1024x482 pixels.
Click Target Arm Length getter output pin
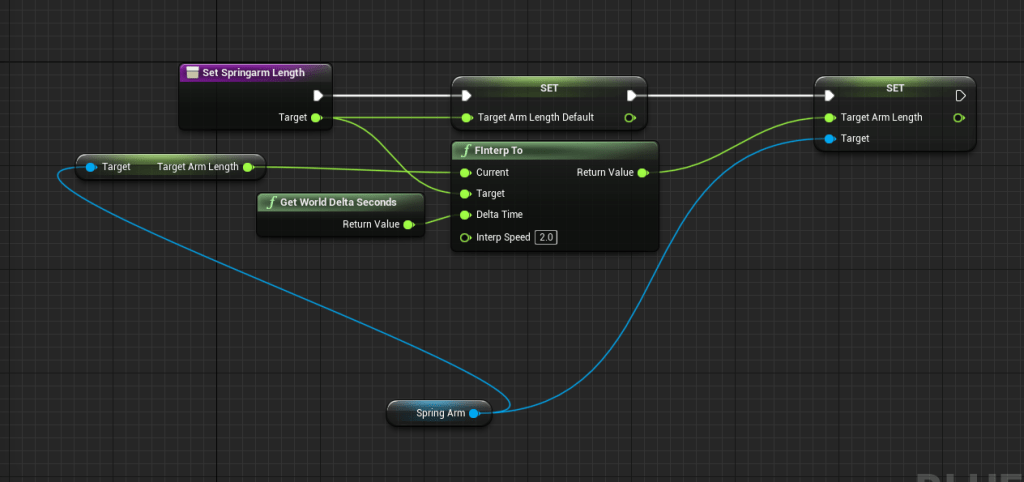coord(247,167)
